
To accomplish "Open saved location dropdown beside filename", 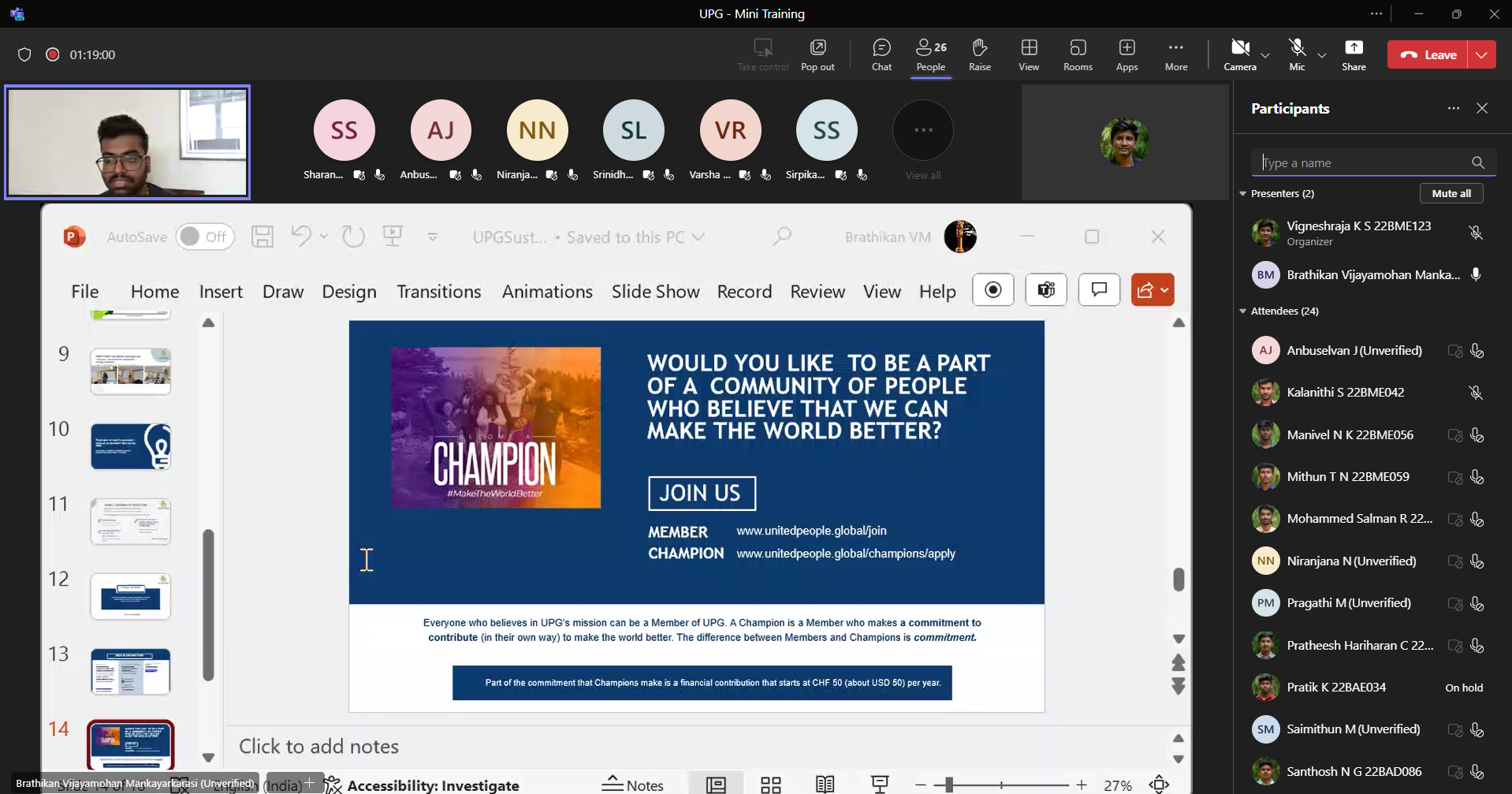I will (x=698, y=237).
